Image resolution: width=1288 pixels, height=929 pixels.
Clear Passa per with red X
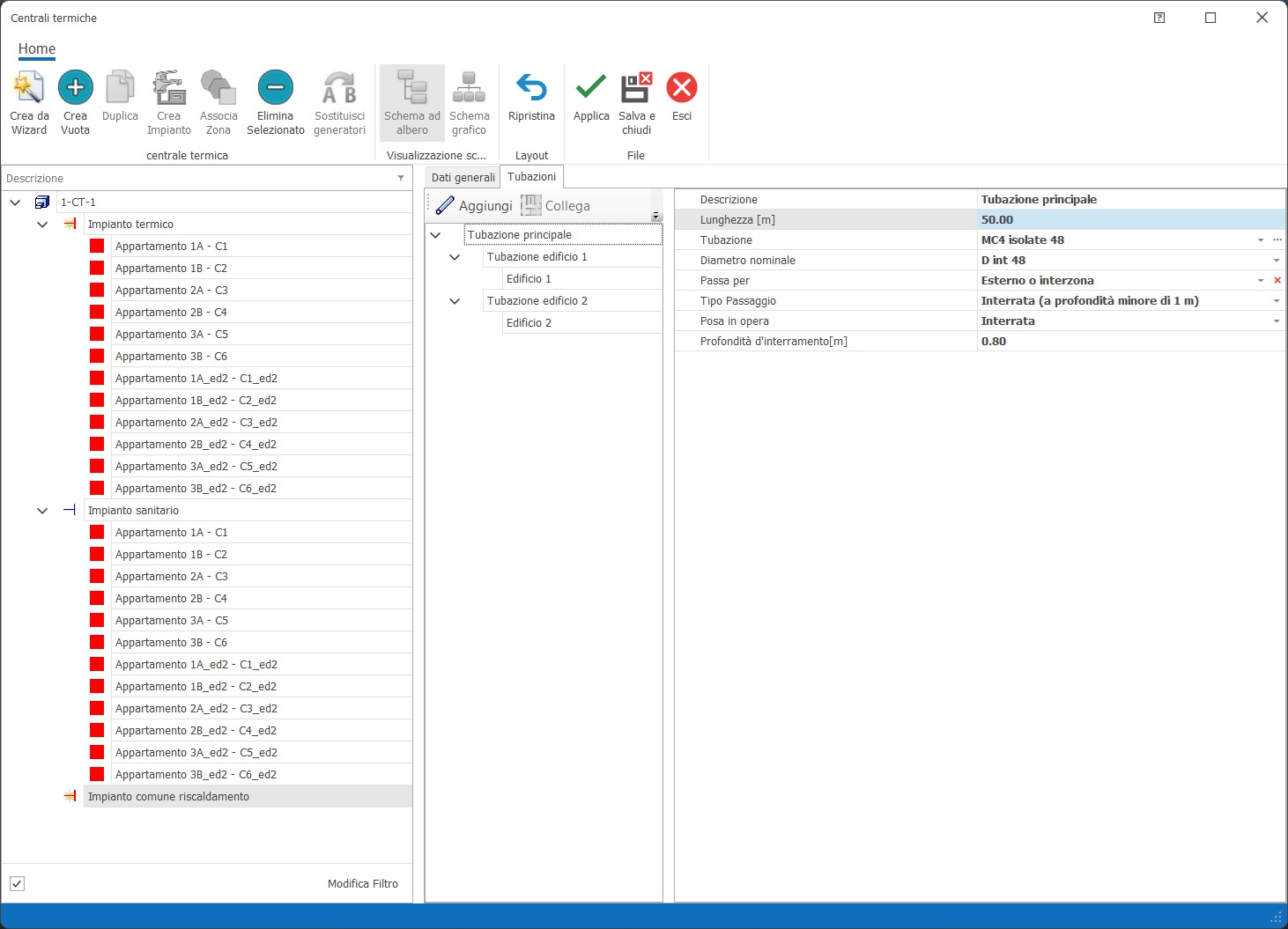[1277, 281]
